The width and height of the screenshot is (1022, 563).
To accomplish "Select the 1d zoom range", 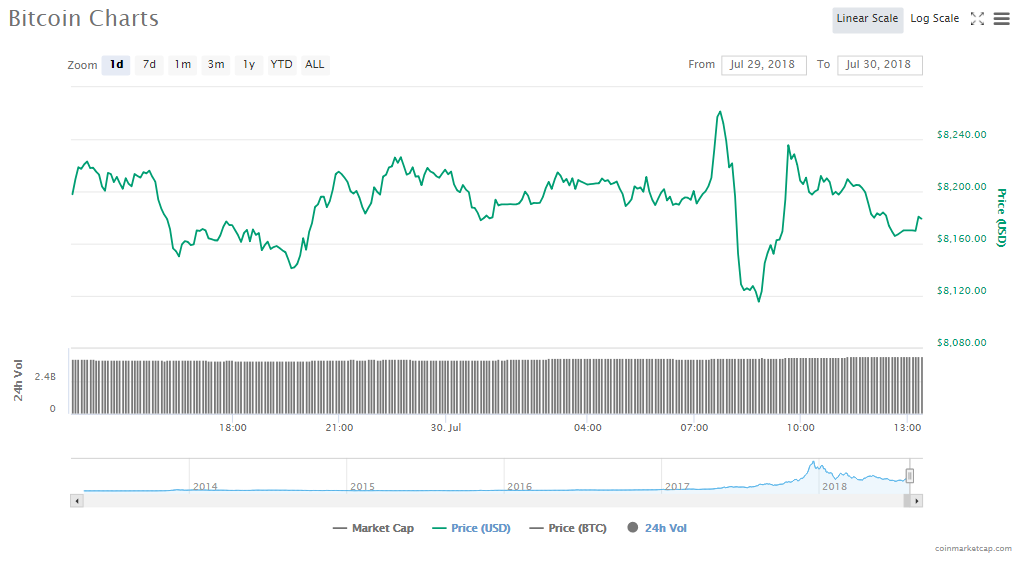I will [x=116, y=65].
